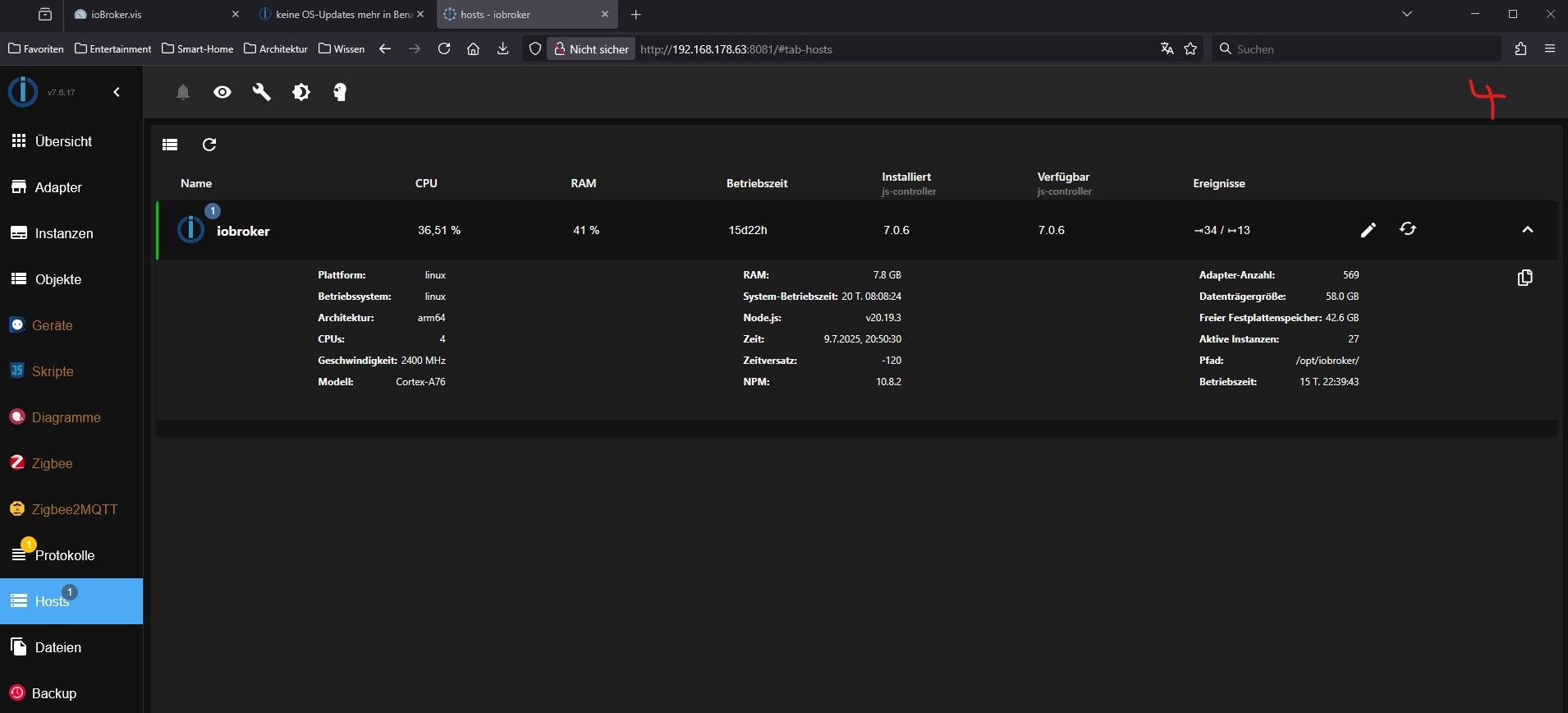Click the Suchen search field

[x=1356, y=49]
